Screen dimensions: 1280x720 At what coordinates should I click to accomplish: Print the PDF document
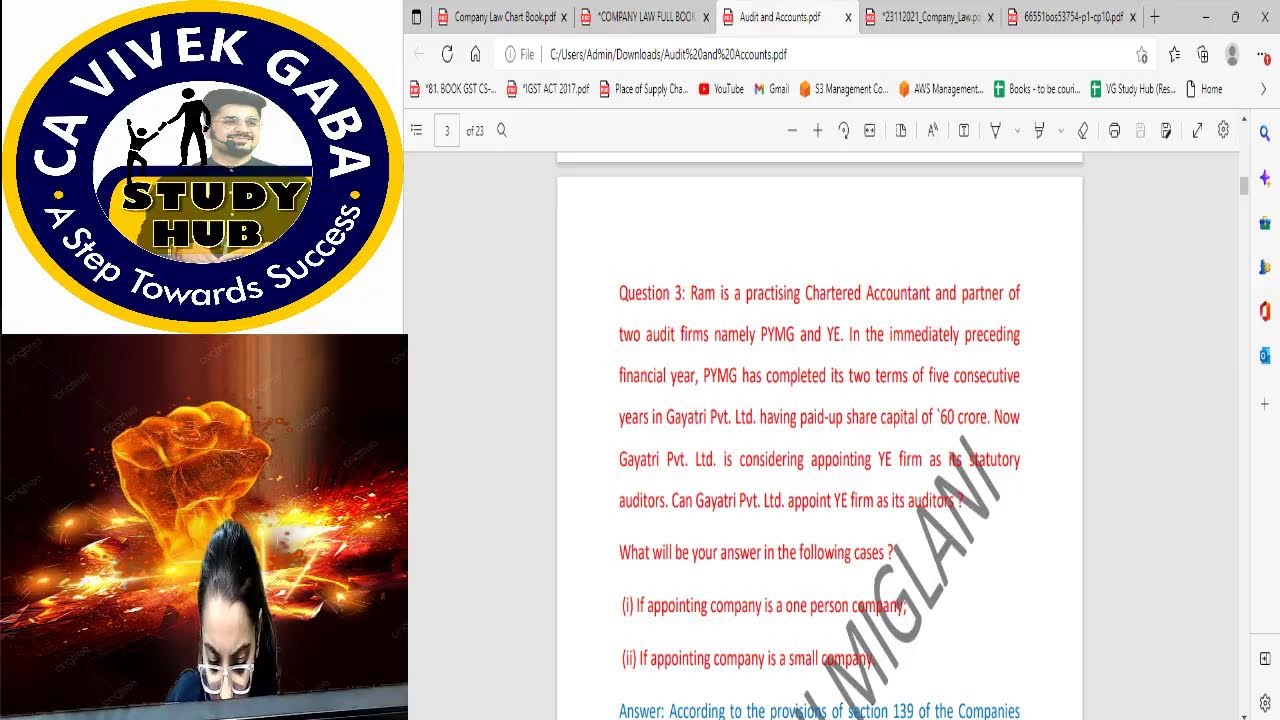1114,131
